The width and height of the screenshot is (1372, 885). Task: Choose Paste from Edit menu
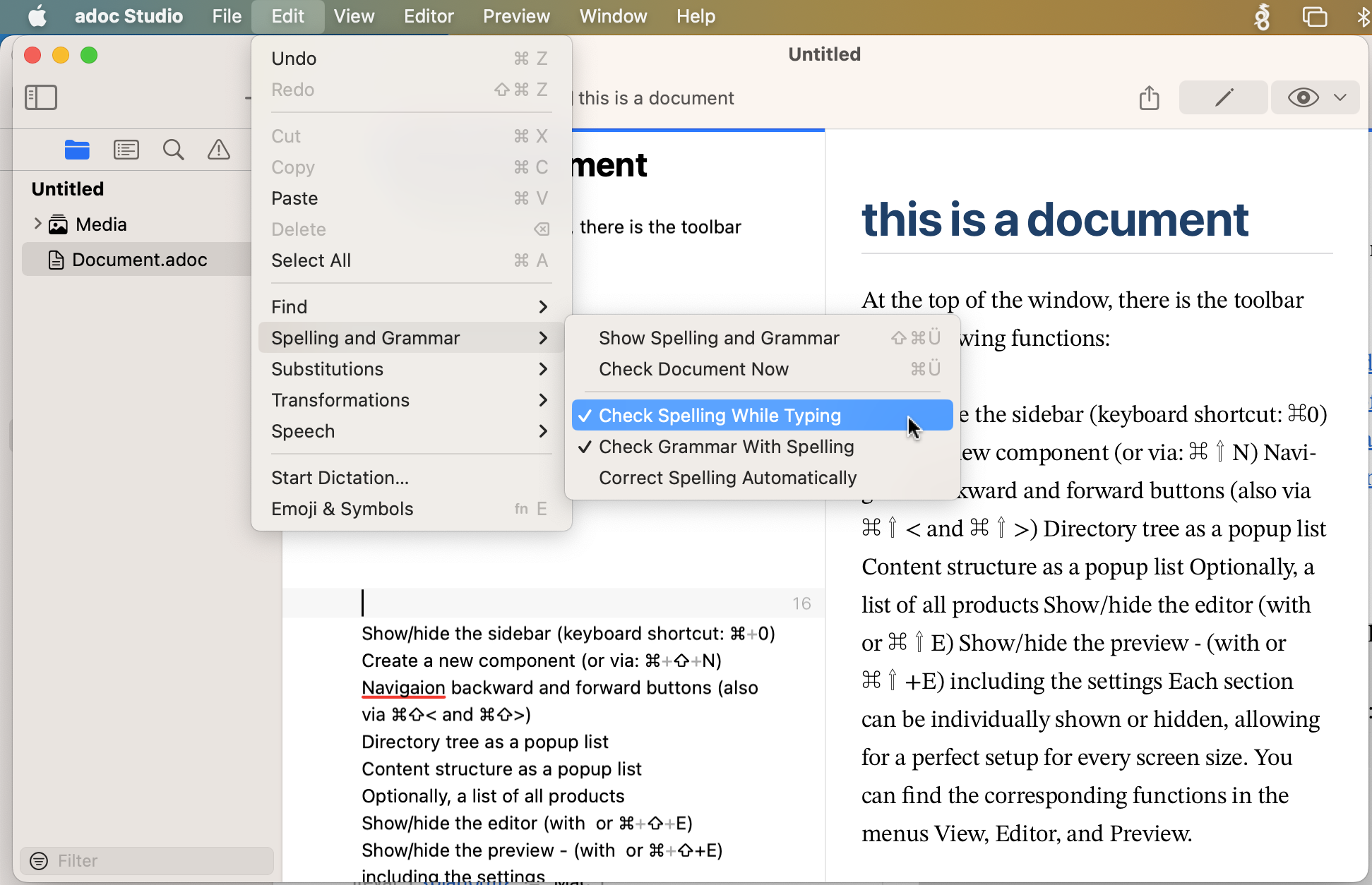pyautogui.click(x=411, y=198)
